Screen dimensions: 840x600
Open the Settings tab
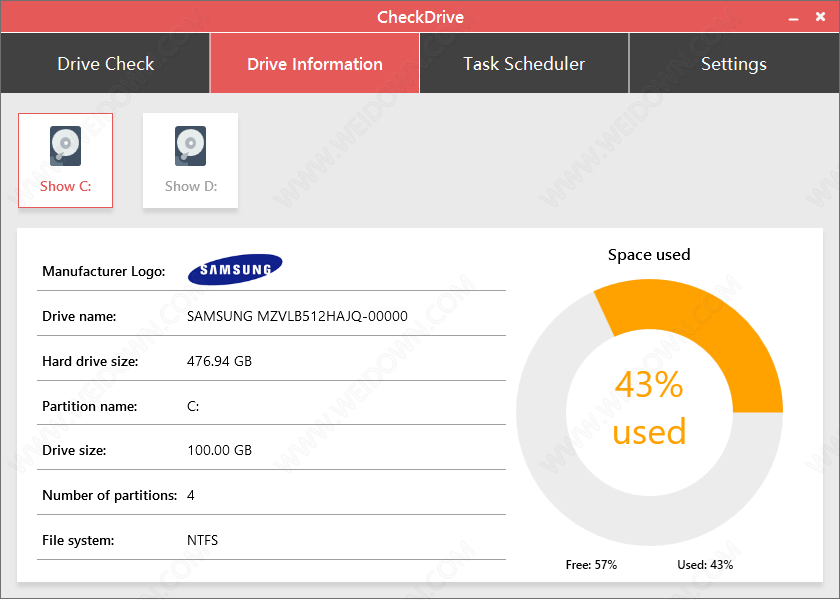[734, 63]
